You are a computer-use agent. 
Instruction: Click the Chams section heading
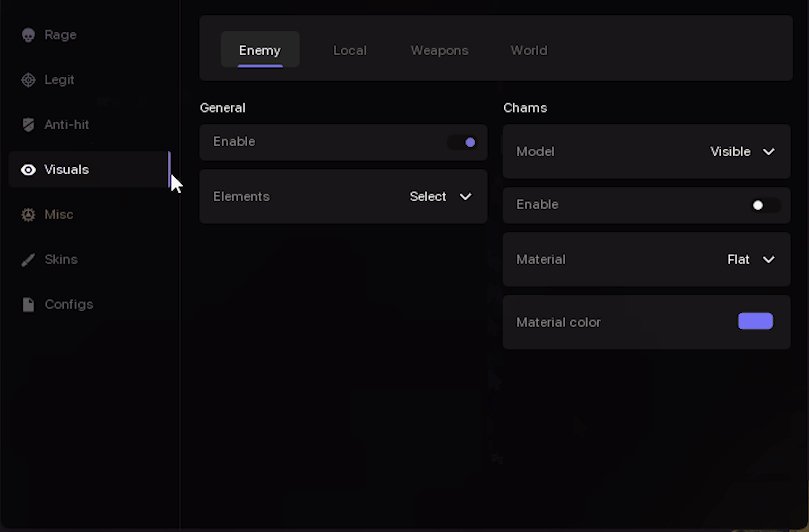(x=525, y=108)
